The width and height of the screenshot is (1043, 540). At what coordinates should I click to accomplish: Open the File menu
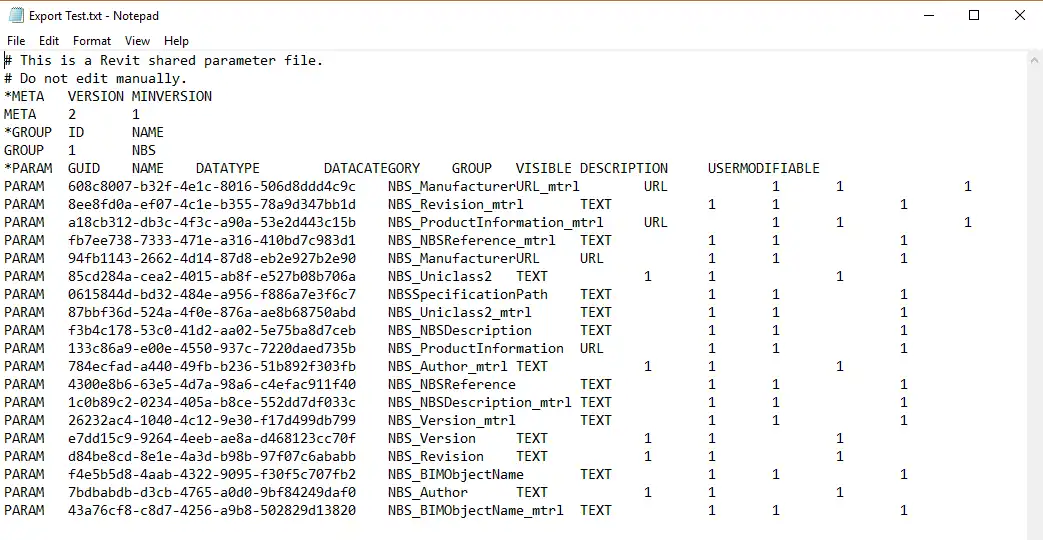tap(16, 41)
